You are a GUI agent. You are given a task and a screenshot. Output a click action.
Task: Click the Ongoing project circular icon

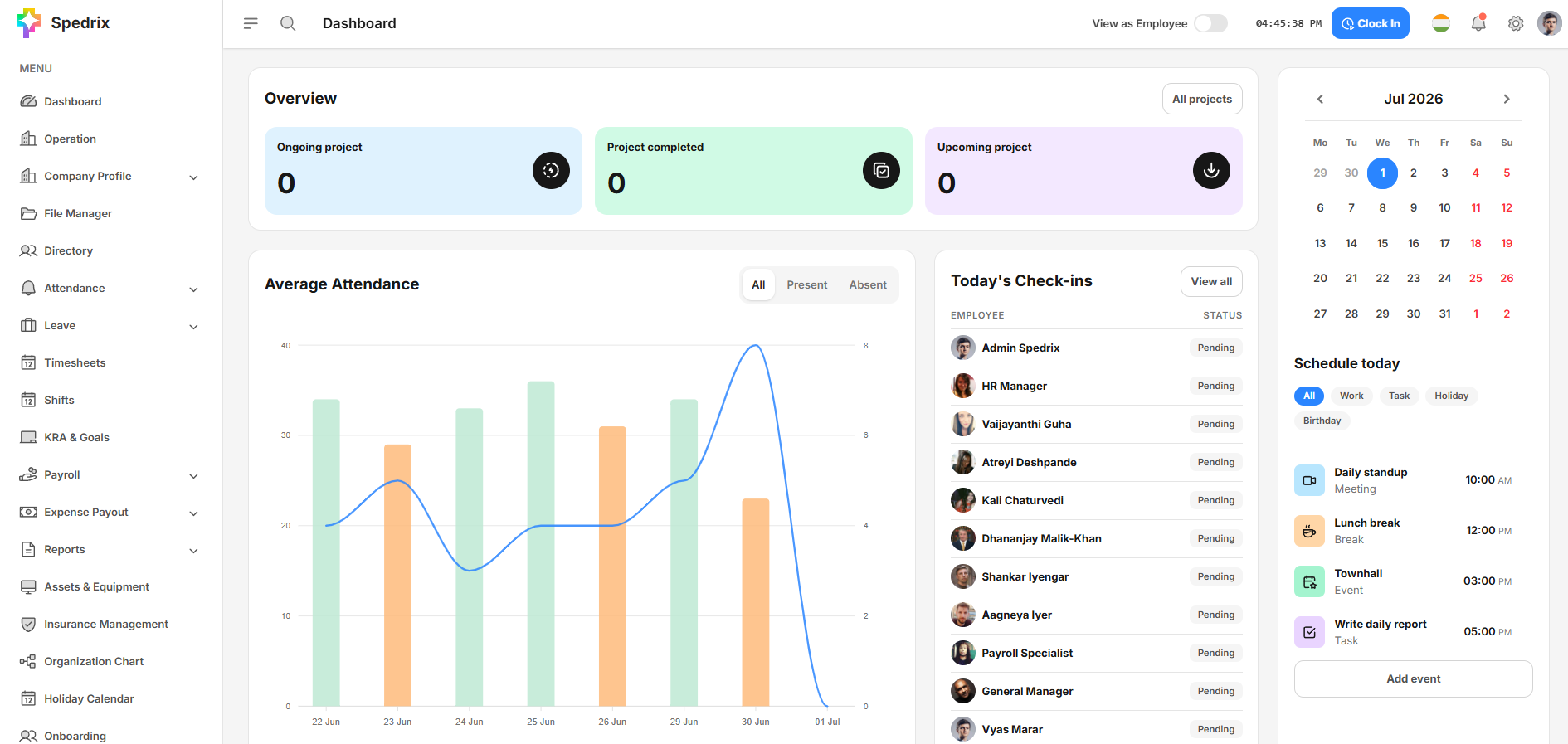pos(551,170)
